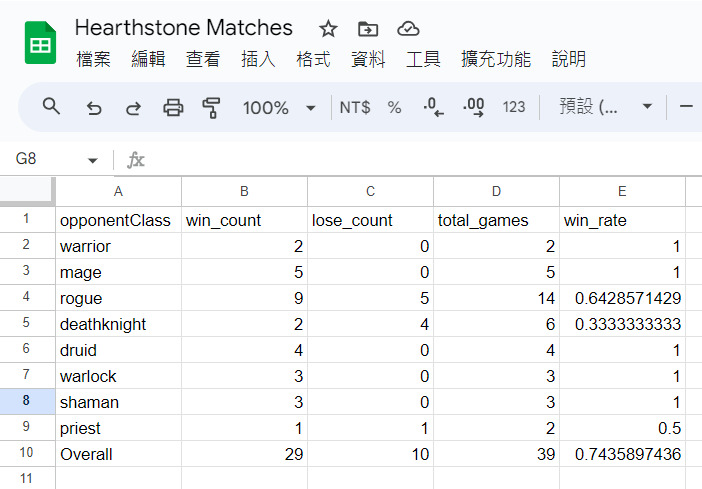Click the move-to-folder icon
Viewport: 702px width, 489px height.
368,29
